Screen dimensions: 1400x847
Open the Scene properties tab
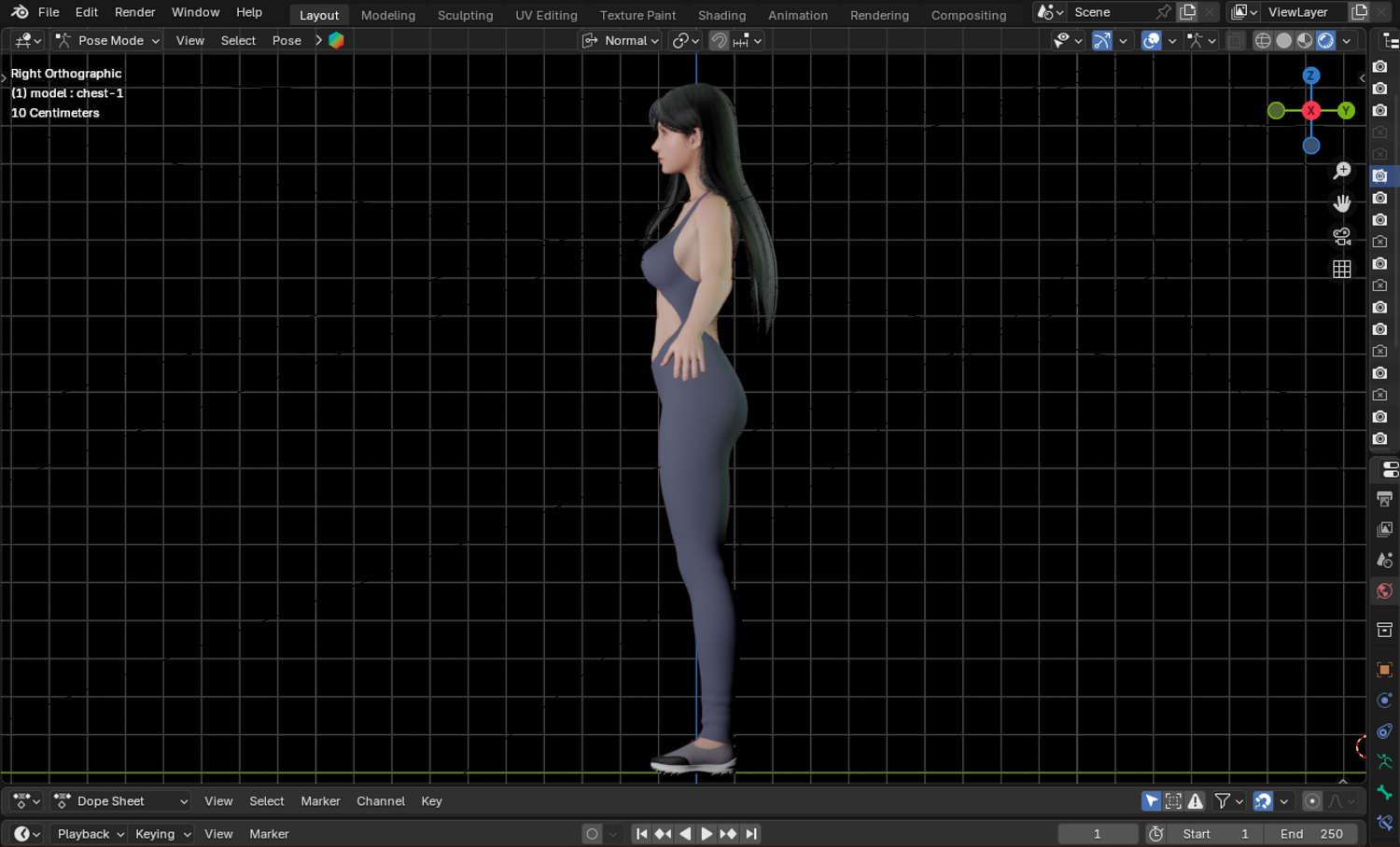click(1385, 561)
